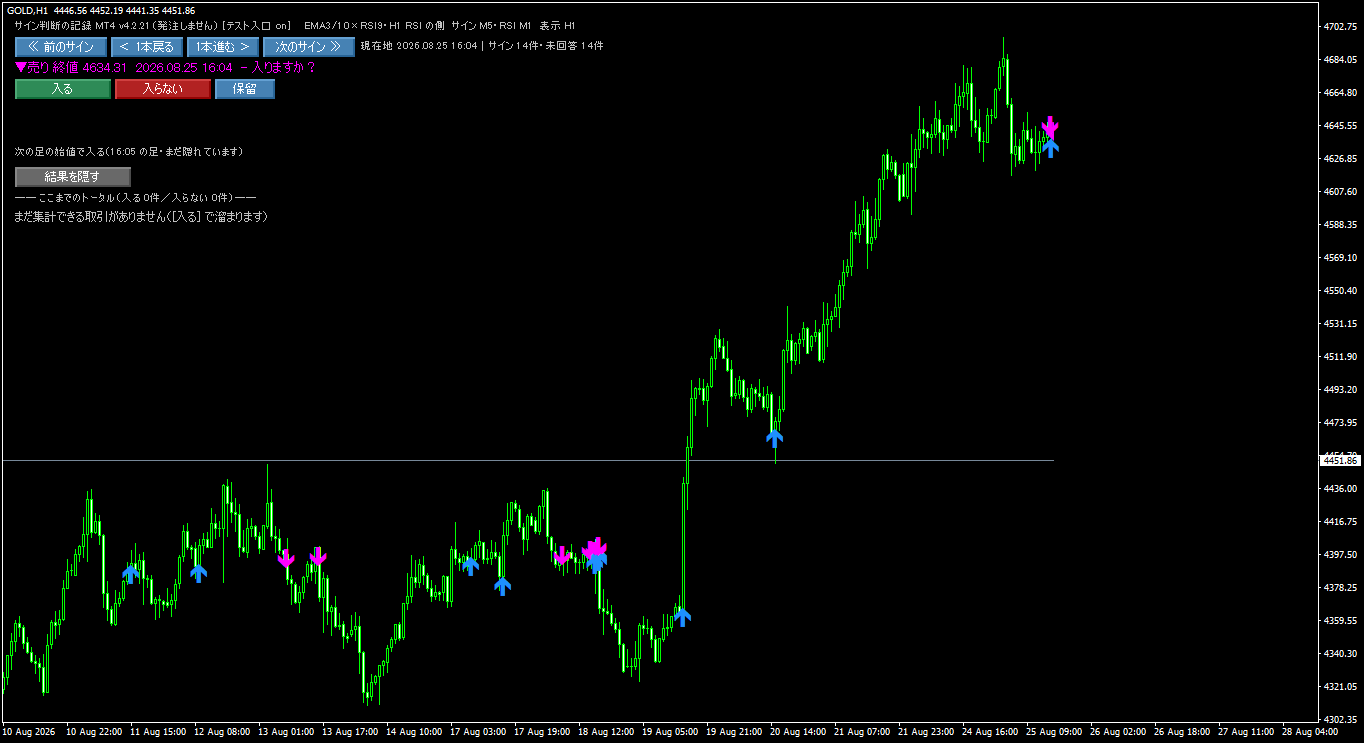Advance one bar with 1本進む
This screenshot has width=1364, height=743.
[223, 47]
